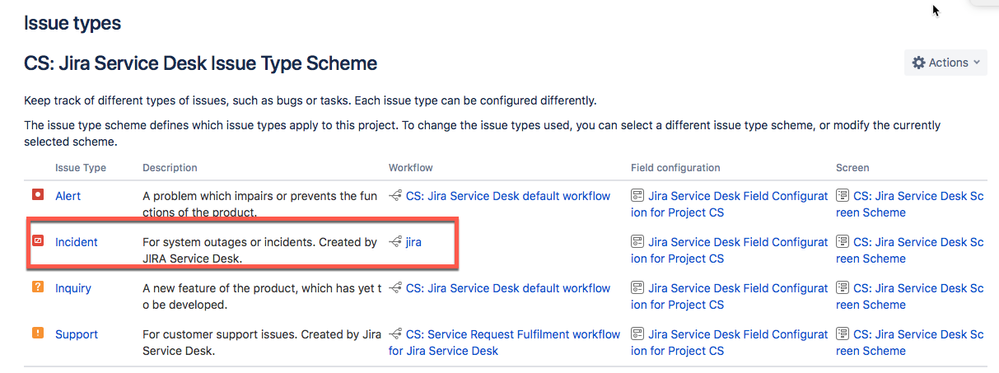
Task: Click field configuration icon in Incident row
Action: coord(637,242)
